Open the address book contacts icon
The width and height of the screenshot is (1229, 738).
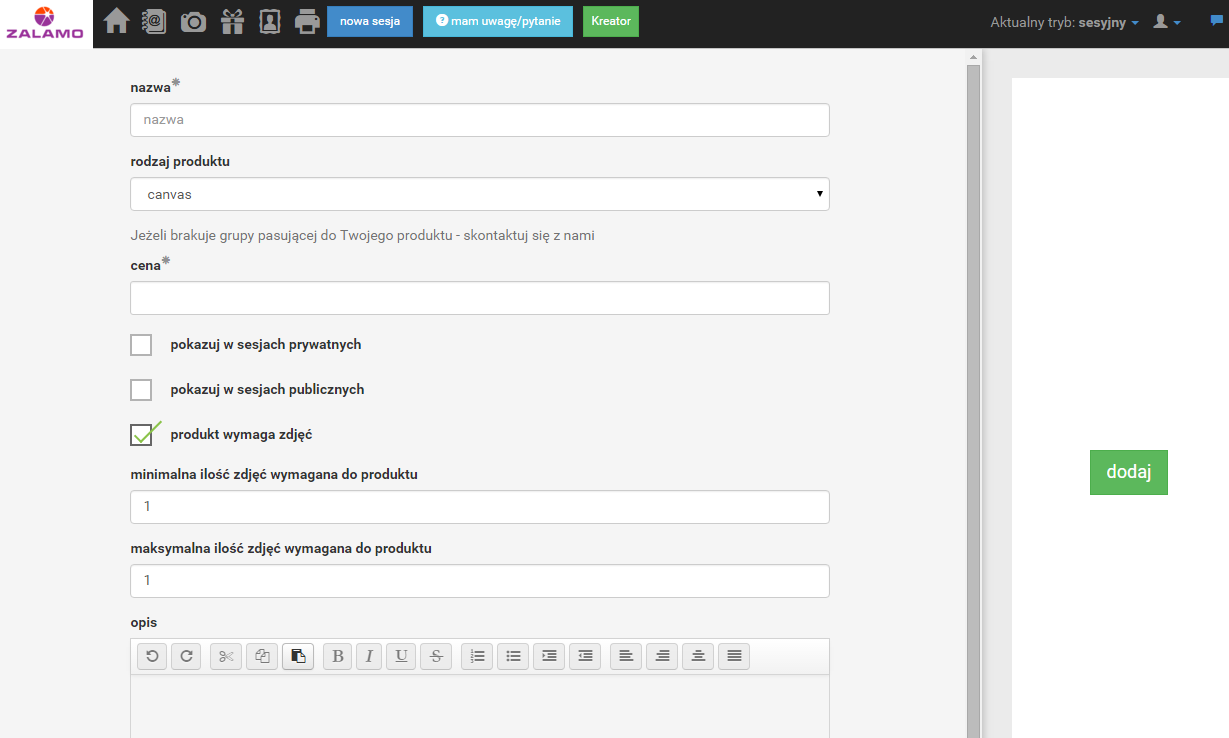[x=154, y=21]
